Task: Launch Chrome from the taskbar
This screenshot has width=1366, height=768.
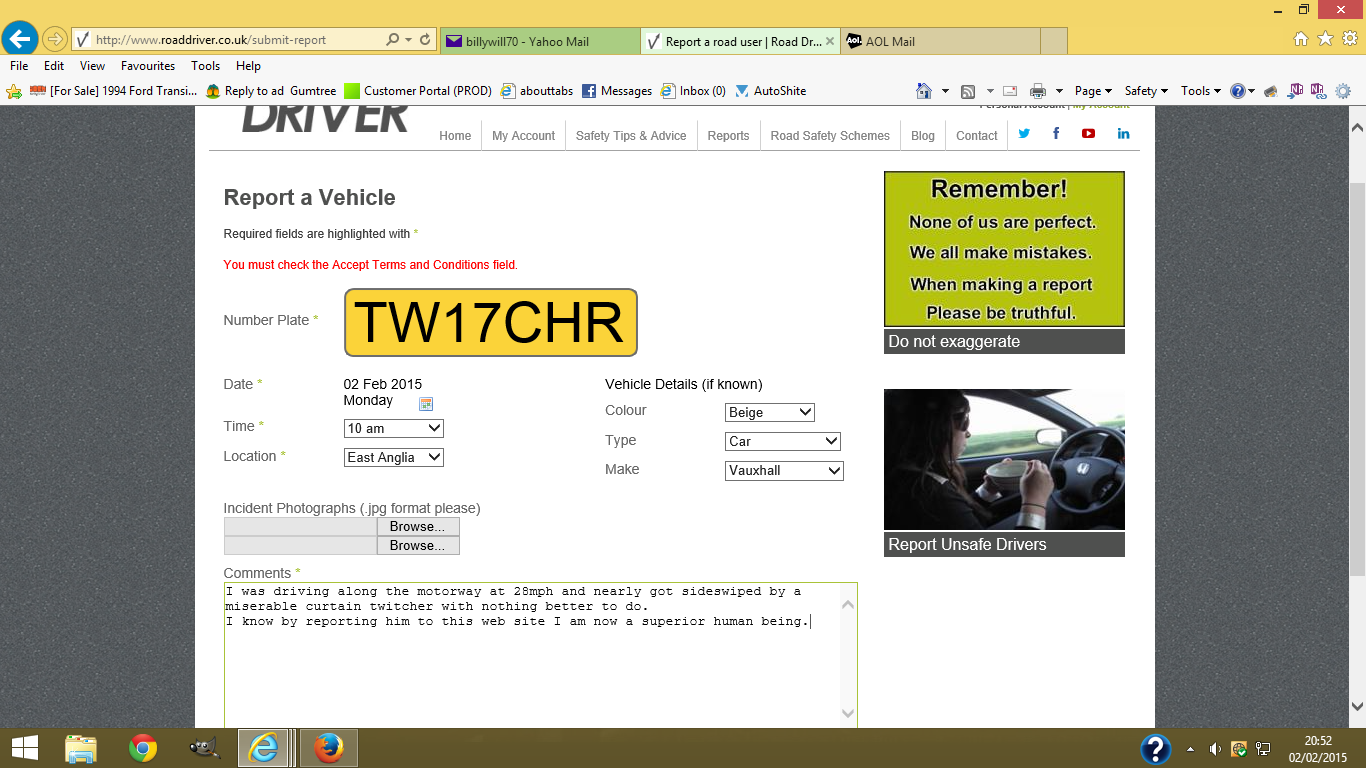Action: click(x=143, y=748)
